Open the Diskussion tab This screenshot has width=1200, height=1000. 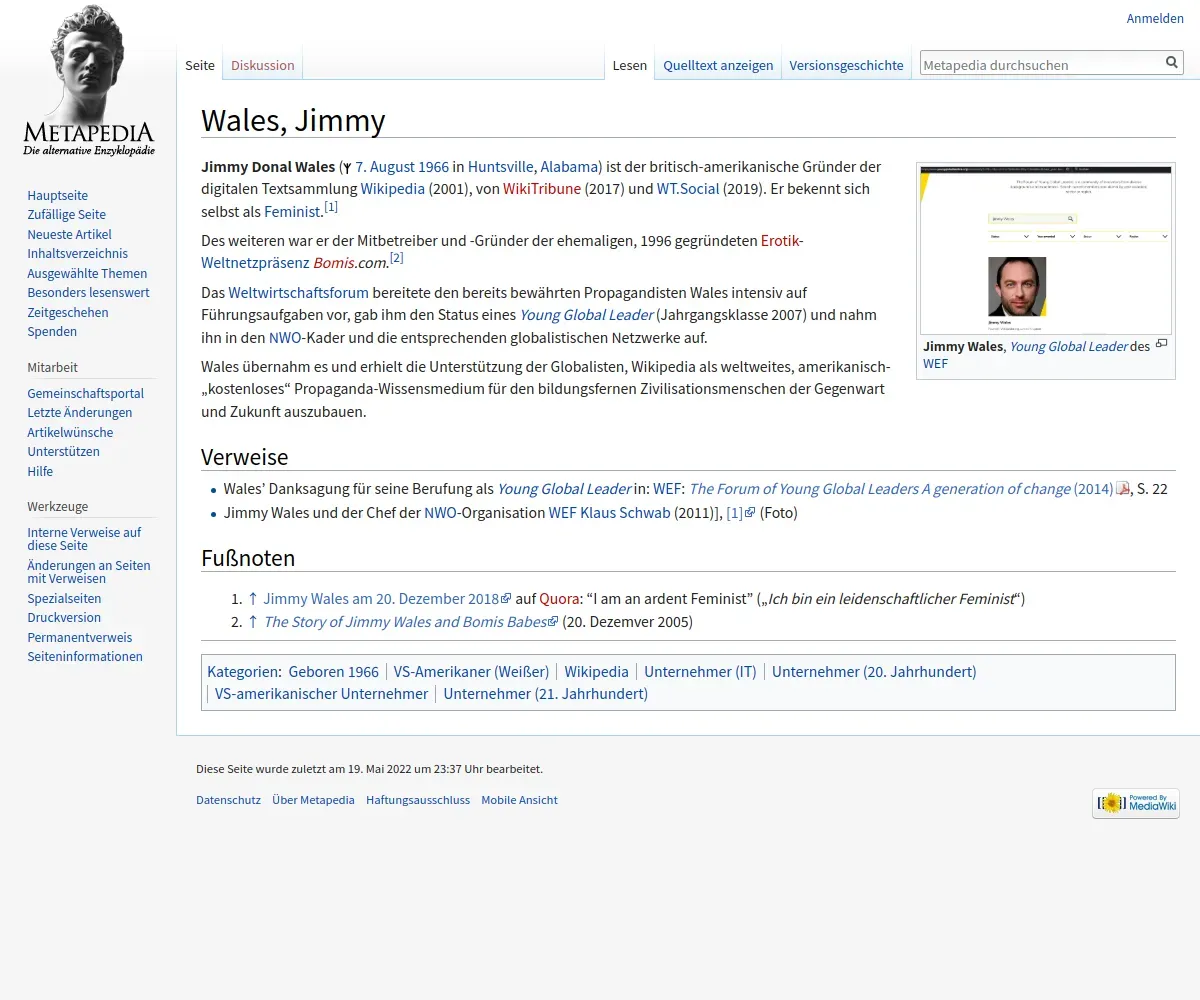[263, 65]
